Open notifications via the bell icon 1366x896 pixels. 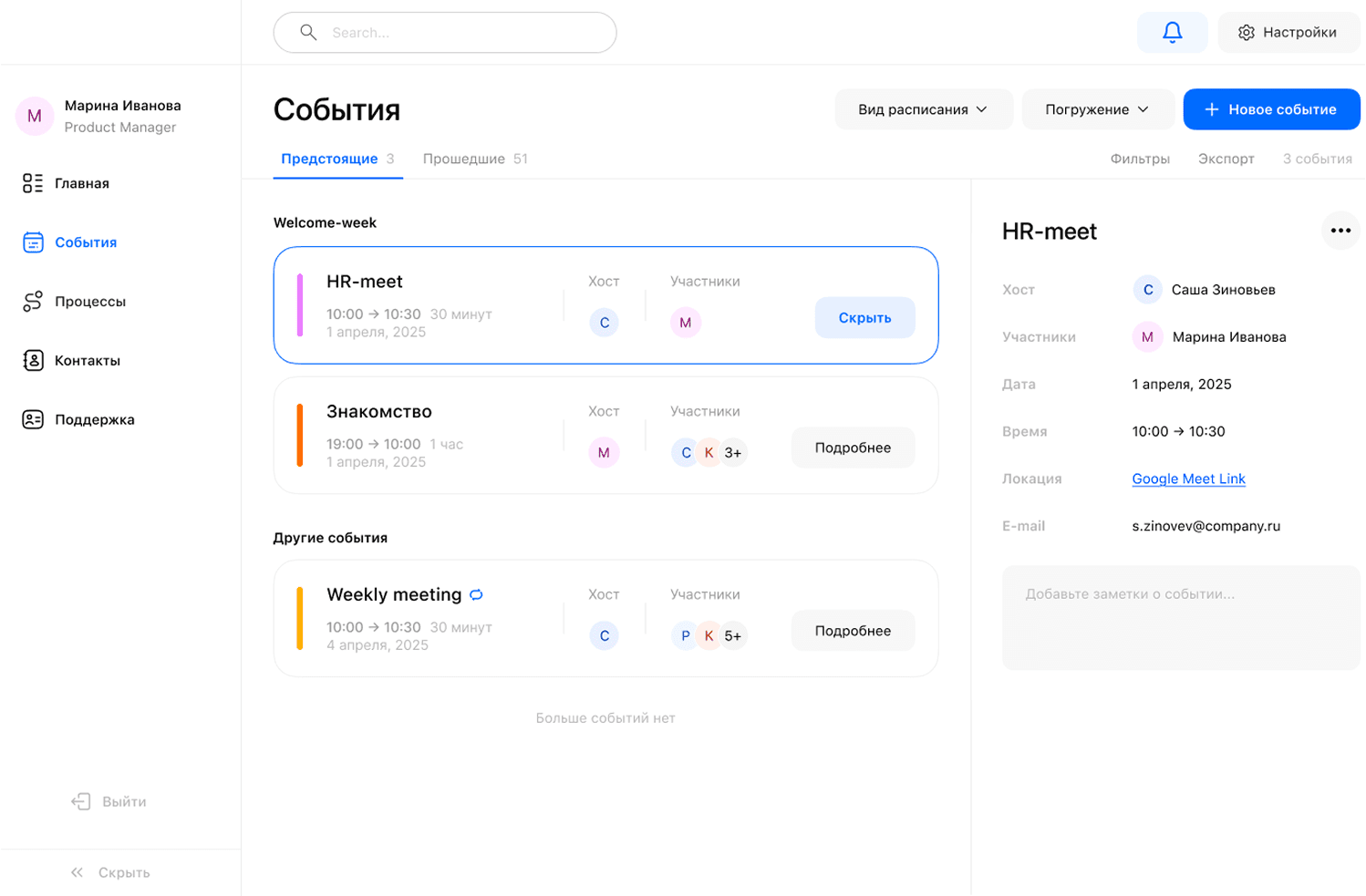tap(1172, 33)
